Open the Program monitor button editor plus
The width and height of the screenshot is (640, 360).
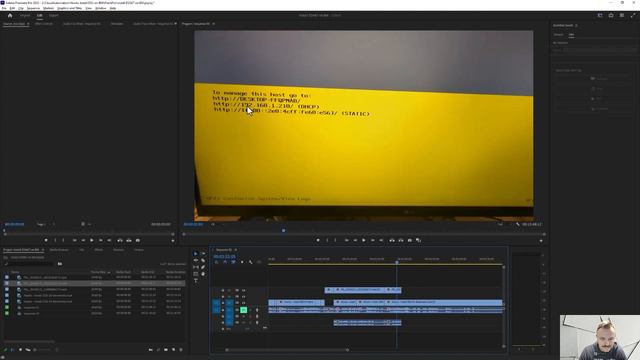(541, 241)
